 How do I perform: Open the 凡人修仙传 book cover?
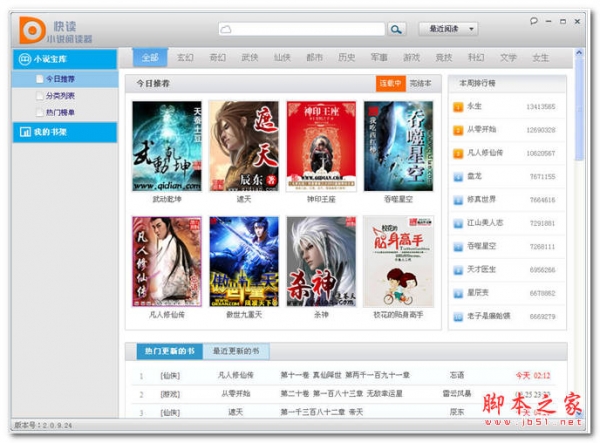(167, 262)
